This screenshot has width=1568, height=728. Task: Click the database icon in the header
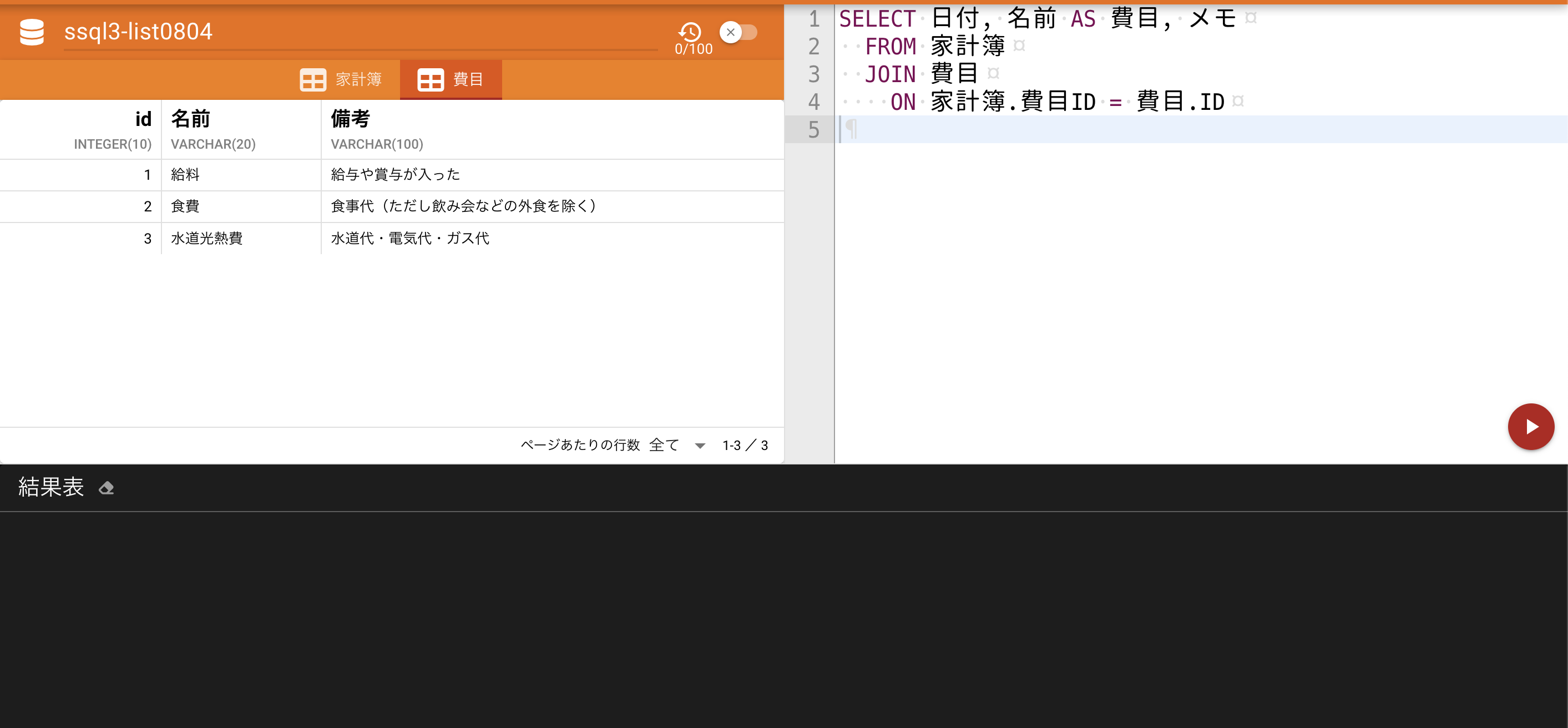[32, 32]
